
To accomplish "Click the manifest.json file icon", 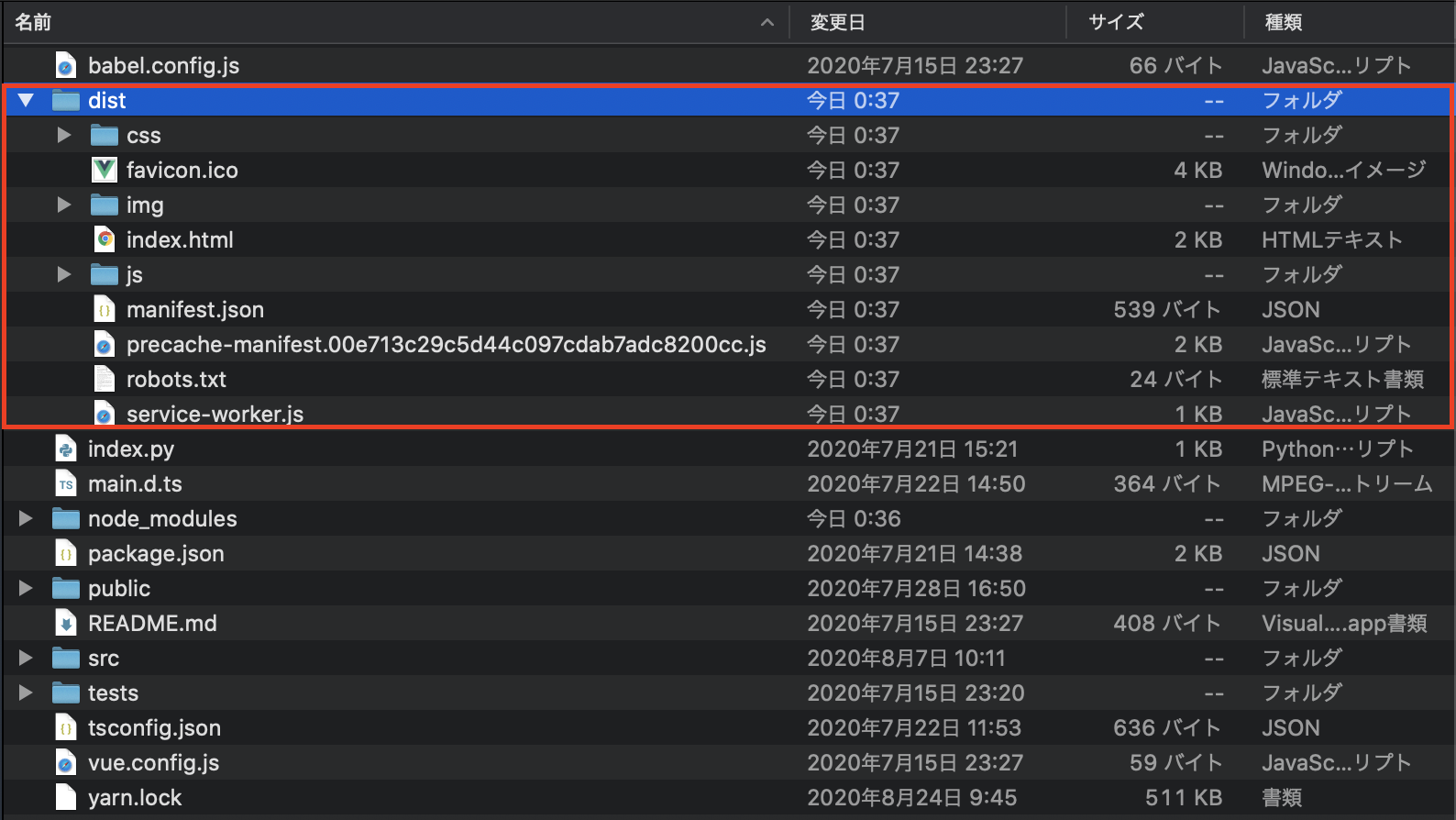I will (x=105, y=309).
